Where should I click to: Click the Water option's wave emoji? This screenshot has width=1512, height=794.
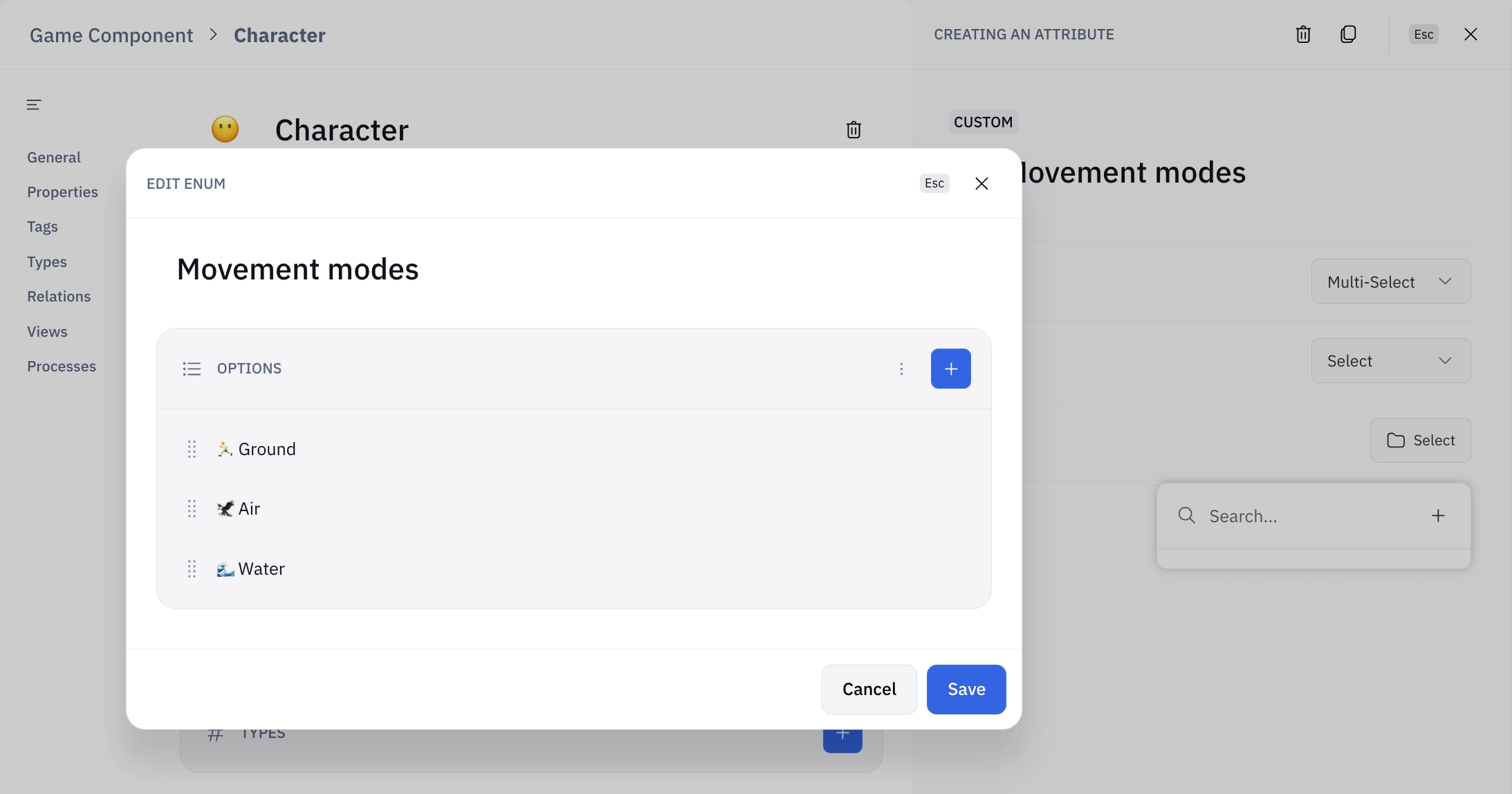coord(224,569)
